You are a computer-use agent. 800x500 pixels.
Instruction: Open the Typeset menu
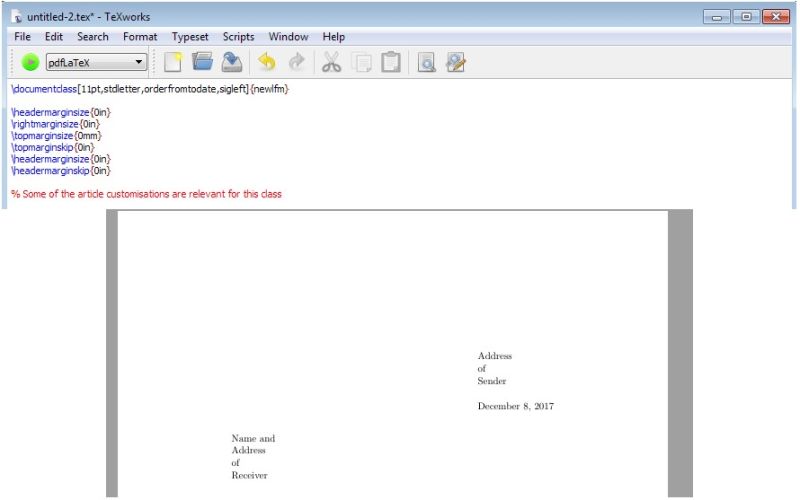click(x=190, y=37)
